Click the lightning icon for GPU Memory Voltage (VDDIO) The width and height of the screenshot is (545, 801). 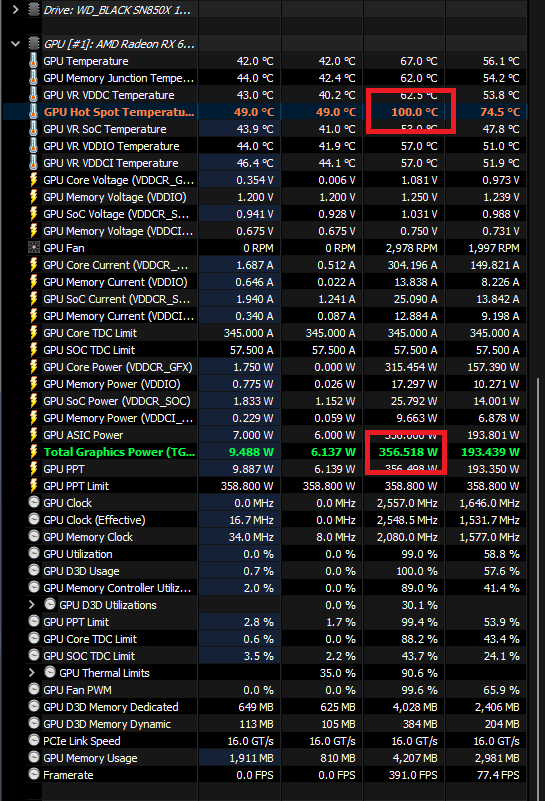[34, 197]
